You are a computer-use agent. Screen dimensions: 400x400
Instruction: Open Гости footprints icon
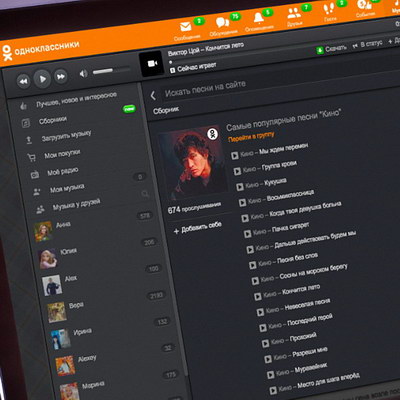329,9
